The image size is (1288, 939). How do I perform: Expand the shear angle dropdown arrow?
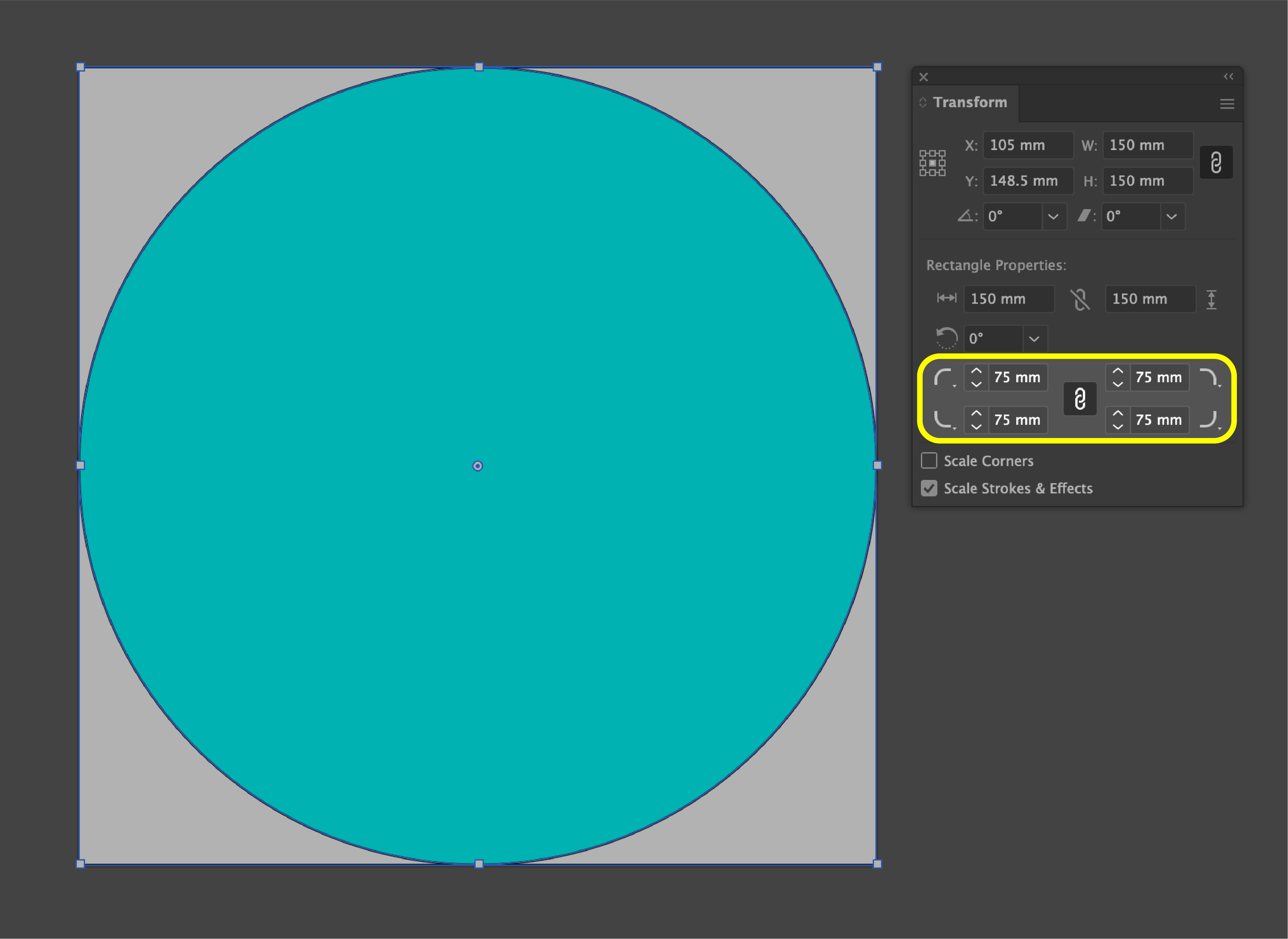tap(1171, 217)
